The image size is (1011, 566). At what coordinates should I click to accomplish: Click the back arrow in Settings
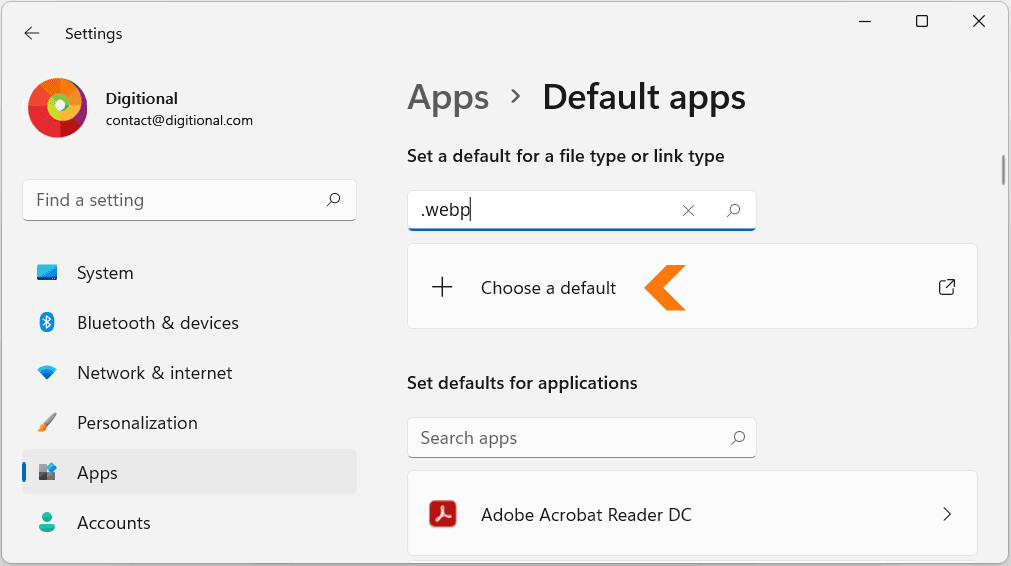click(x=32, y=34)
